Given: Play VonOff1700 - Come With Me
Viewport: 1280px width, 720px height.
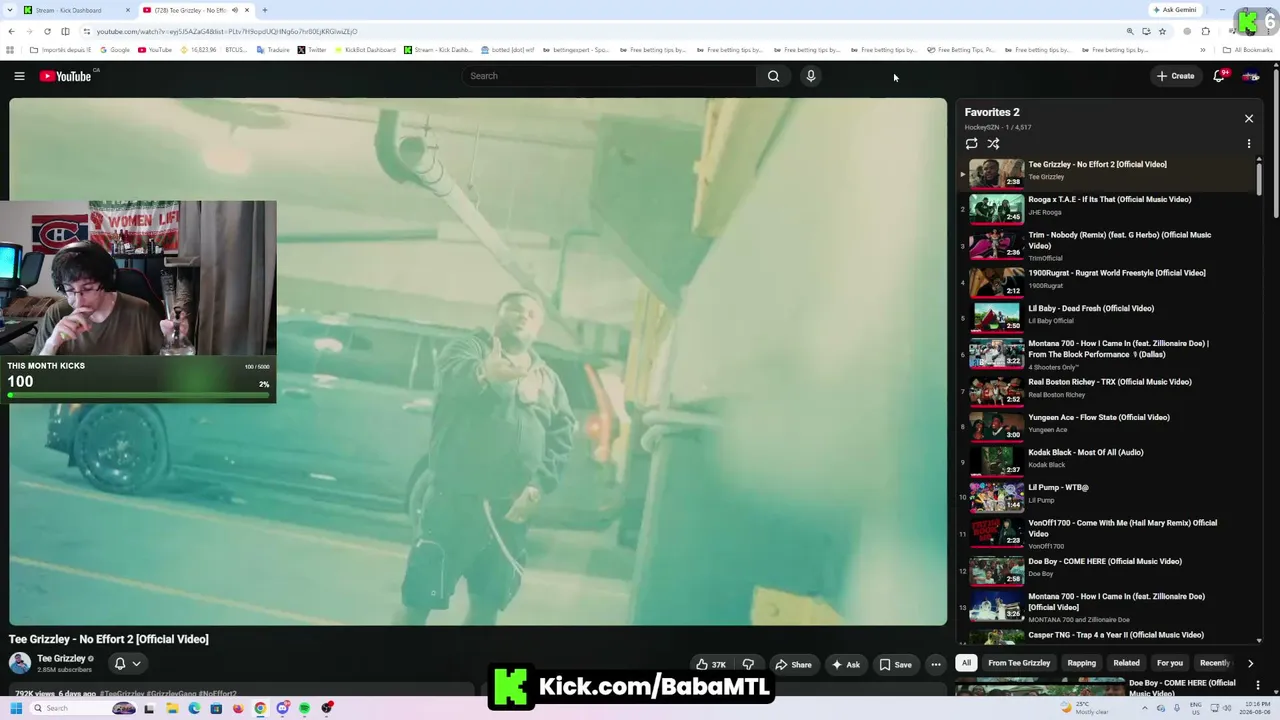Looking at the screenshot, I should 1107,535.
